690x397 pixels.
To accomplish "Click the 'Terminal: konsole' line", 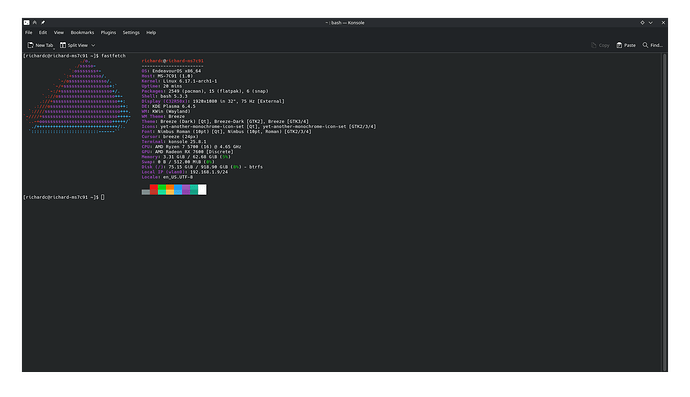I will click(x=174, y=142).
